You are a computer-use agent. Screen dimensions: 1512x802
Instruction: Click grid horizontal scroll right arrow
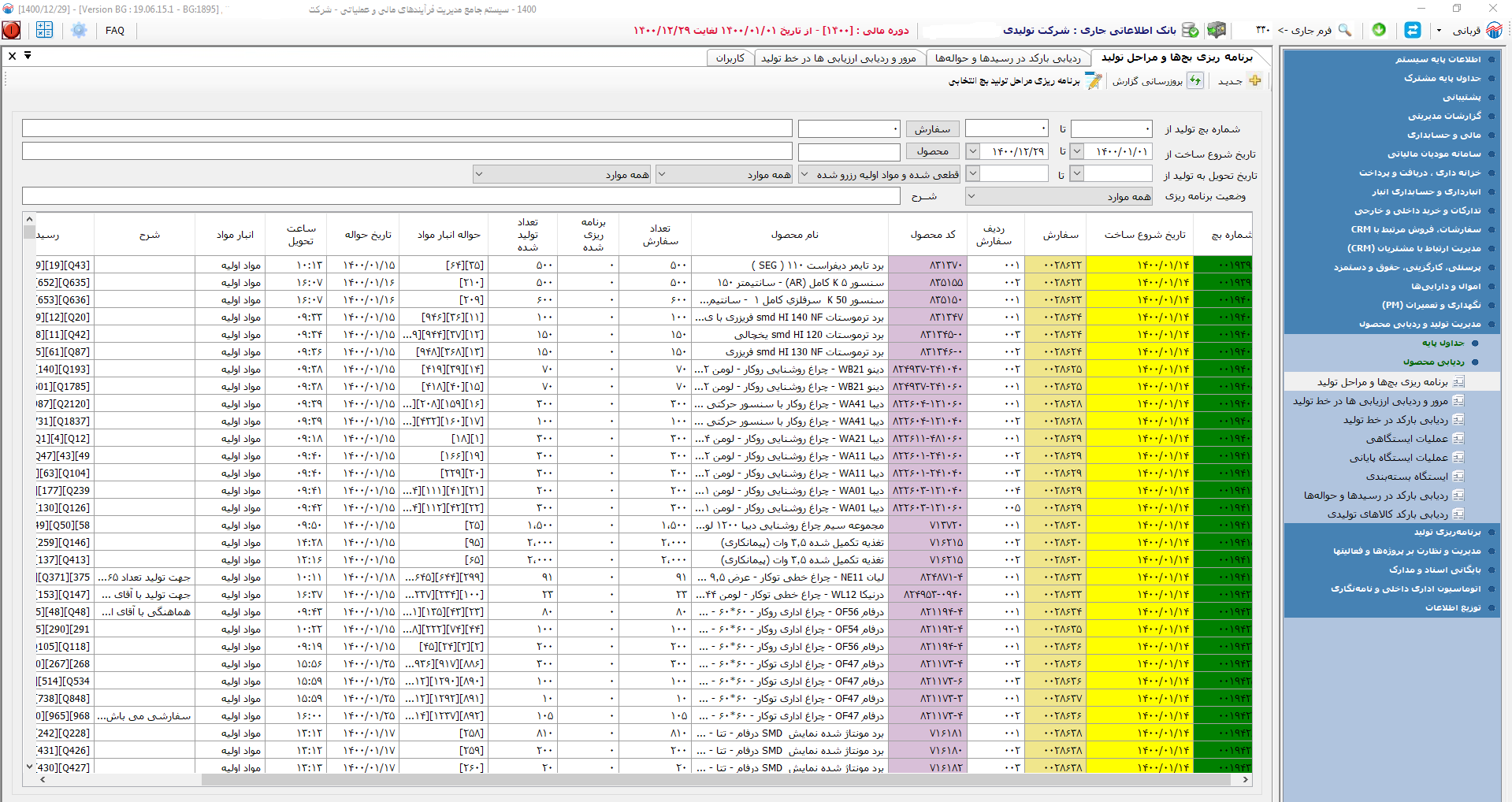1245,779
